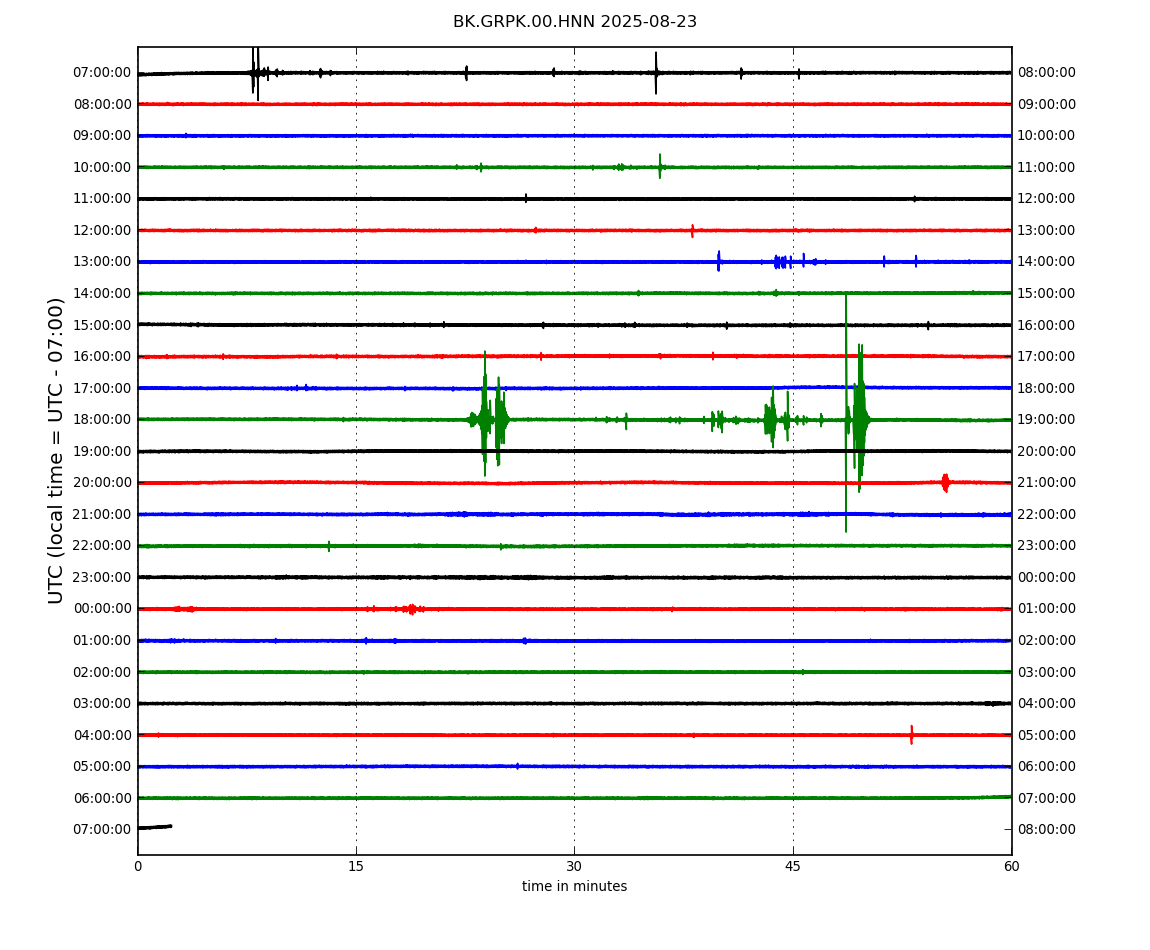1150x950 pixels.
Task: Pick right-axis local time label 14:00:00
Action: [x=1047, y=262]
